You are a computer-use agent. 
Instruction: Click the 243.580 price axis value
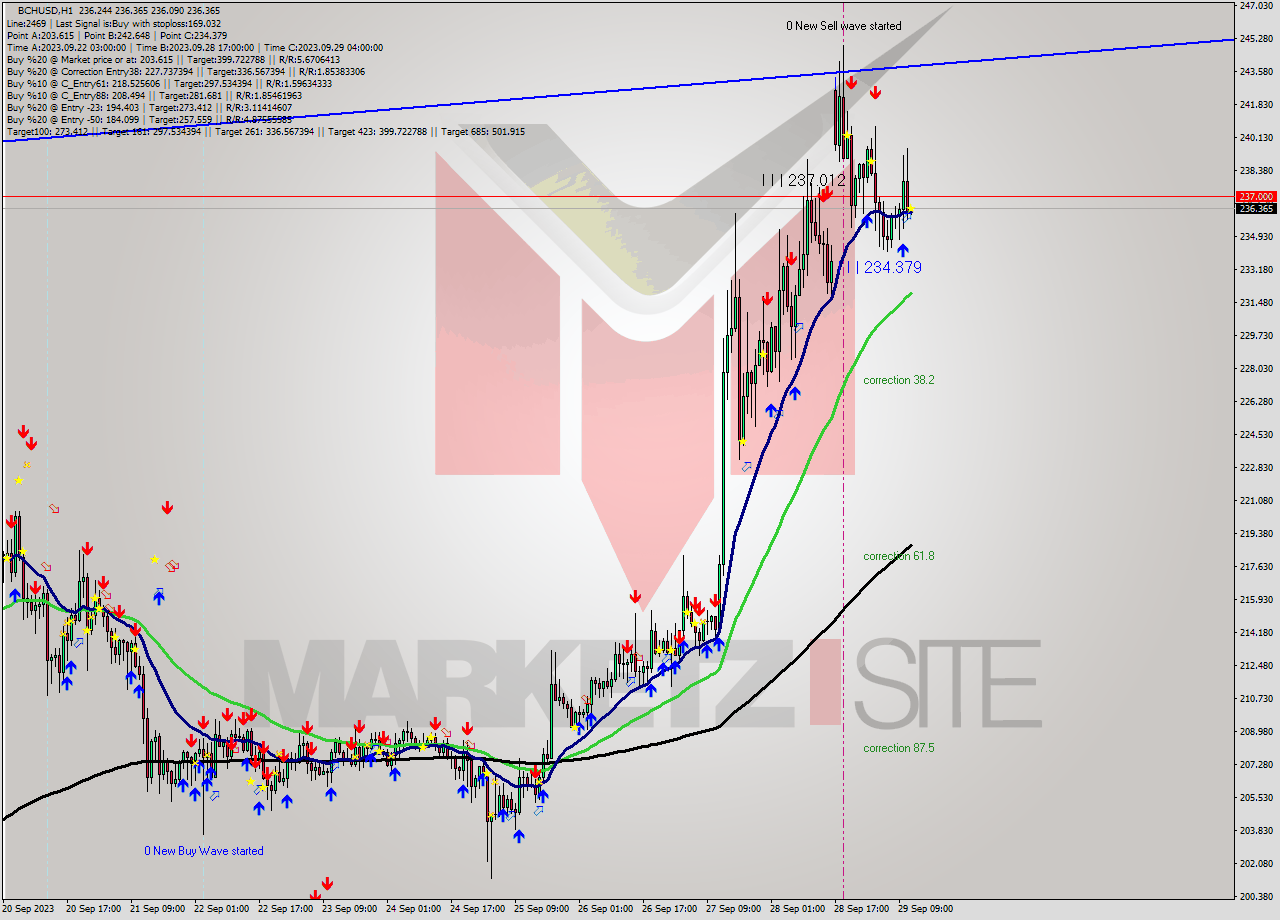pyautogui.click(x=1255, y=72)
